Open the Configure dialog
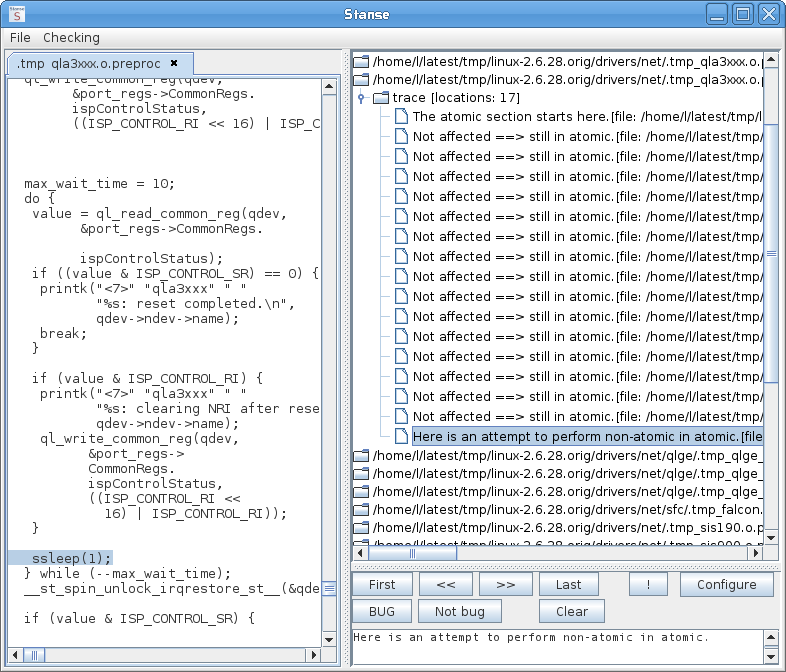The height and width of the screenshot is (672, 786). 726,585
